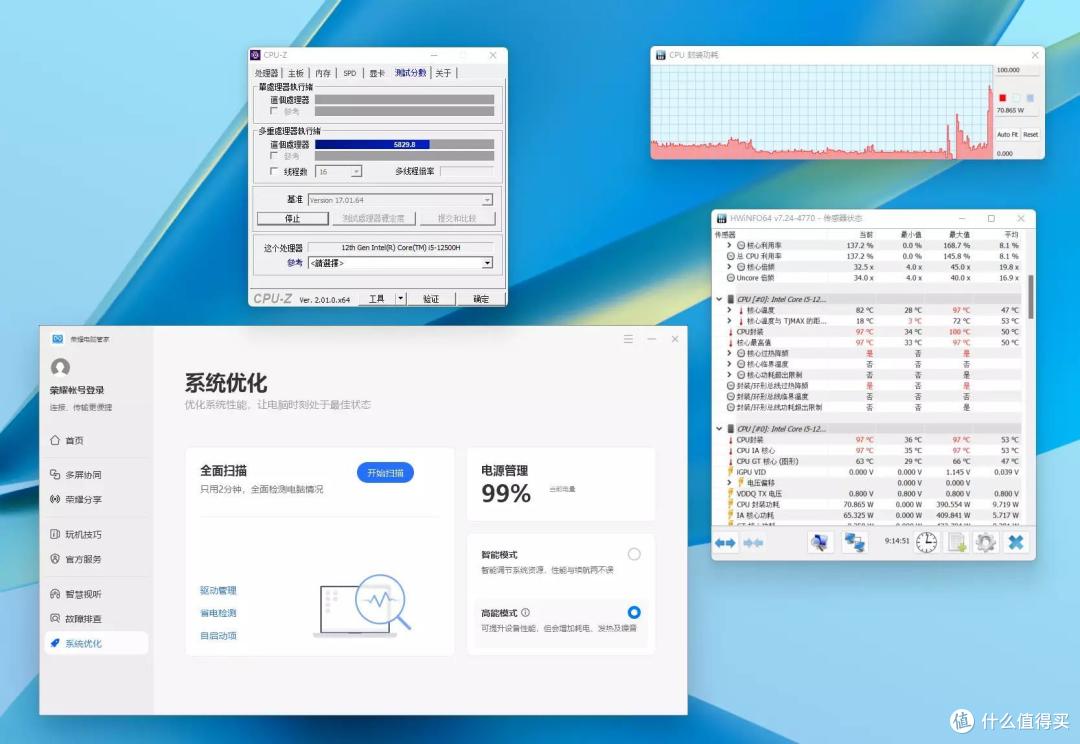
Task: Open the 省电检测 power saving check link
Action: tap(218, 613)
